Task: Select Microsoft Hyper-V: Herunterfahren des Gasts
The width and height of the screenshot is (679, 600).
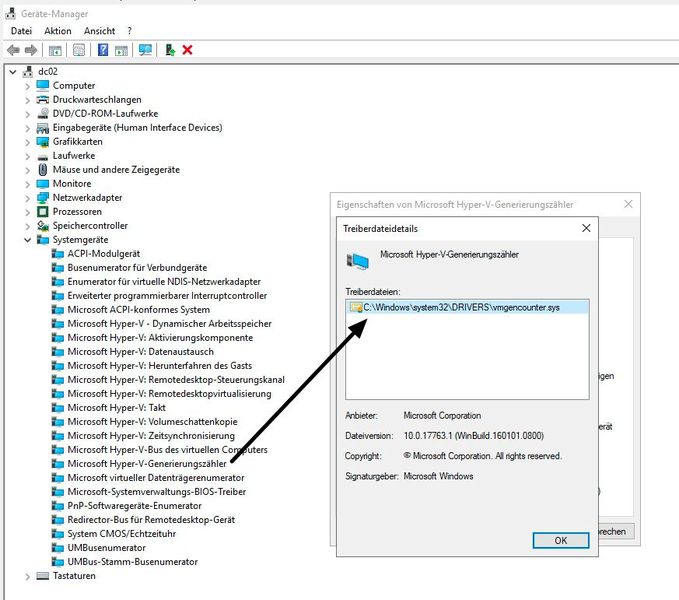Action: coord(160,365)
